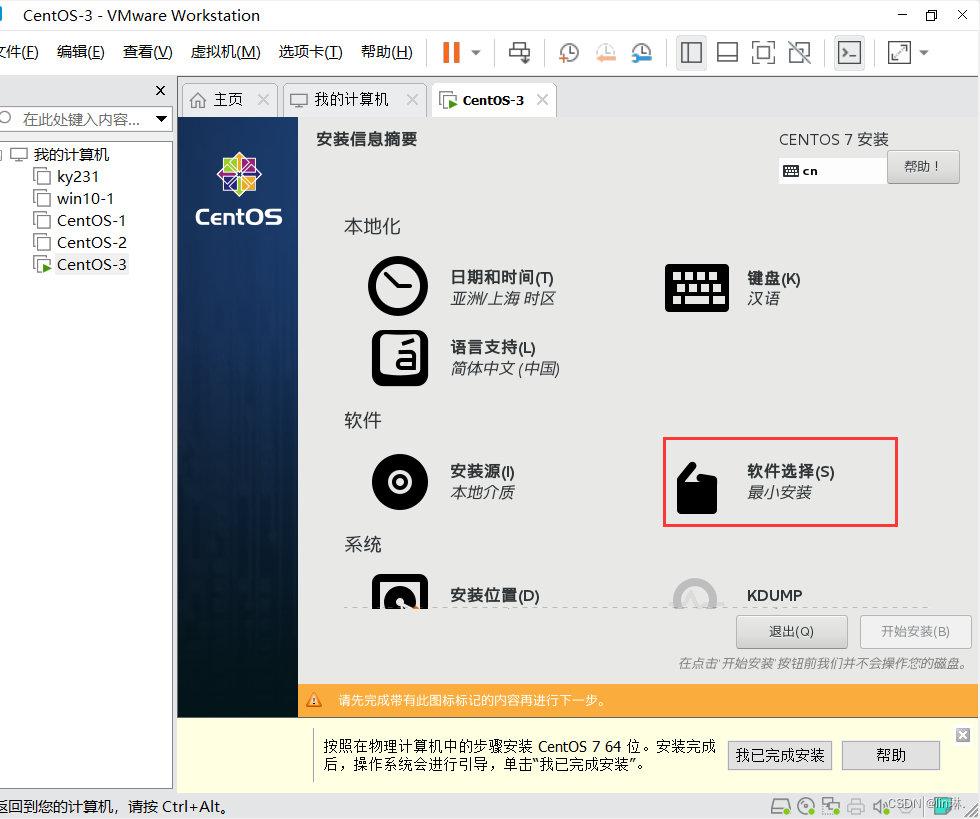Expand the library search dropdown arrow
The height and width of the screenshot is (819, 980).
161,119
